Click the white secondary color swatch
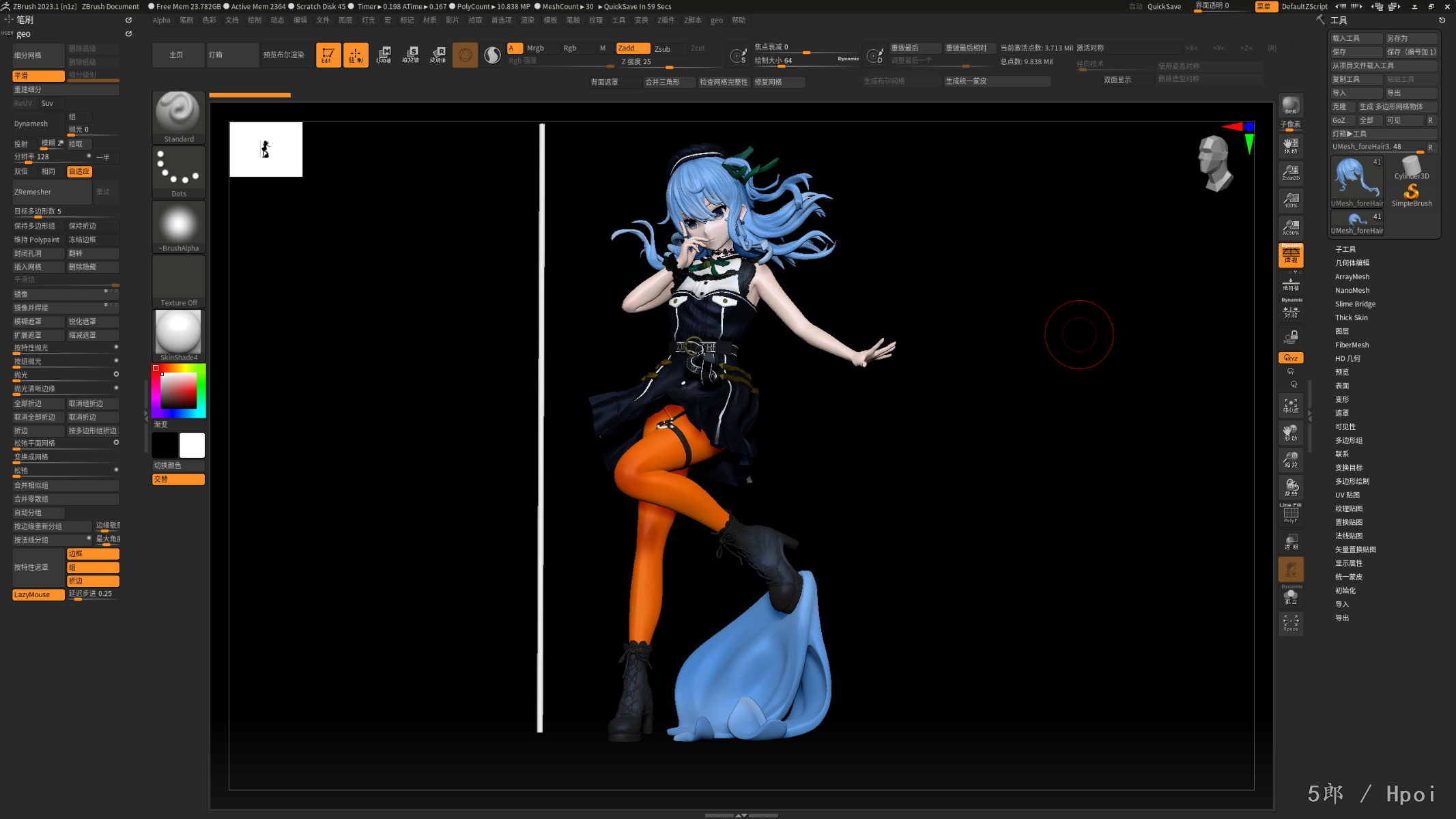This screenshot has width=1456, height=819. tap(192, 445)
